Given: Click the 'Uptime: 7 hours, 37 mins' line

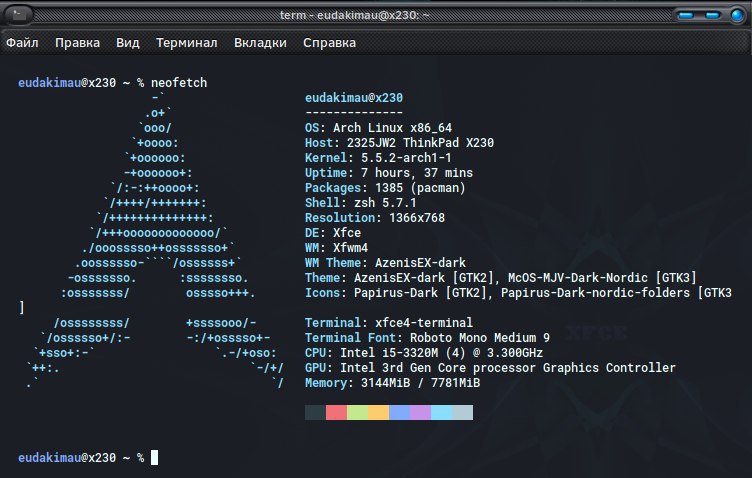Looking at the screenshot, I should [389, 173].
